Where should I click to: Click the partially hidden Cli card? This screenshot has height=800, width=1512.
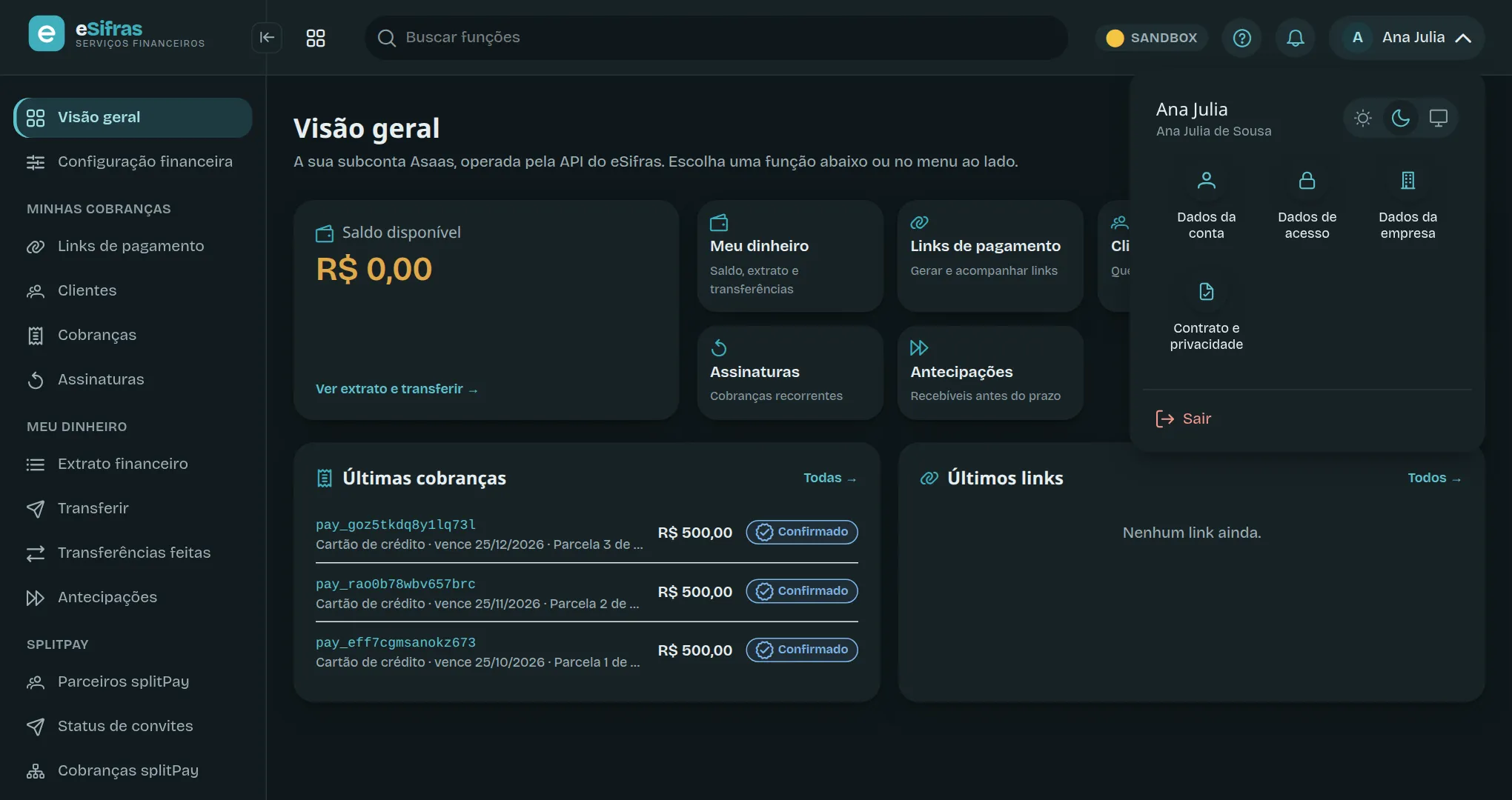pyautogui.click(x=1114, y=256)
